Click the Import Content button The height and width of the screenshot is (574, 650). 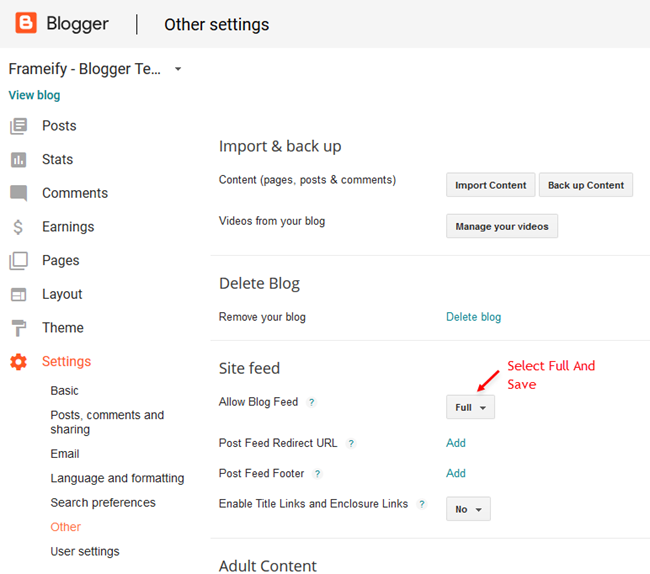[x=491, y=185]
